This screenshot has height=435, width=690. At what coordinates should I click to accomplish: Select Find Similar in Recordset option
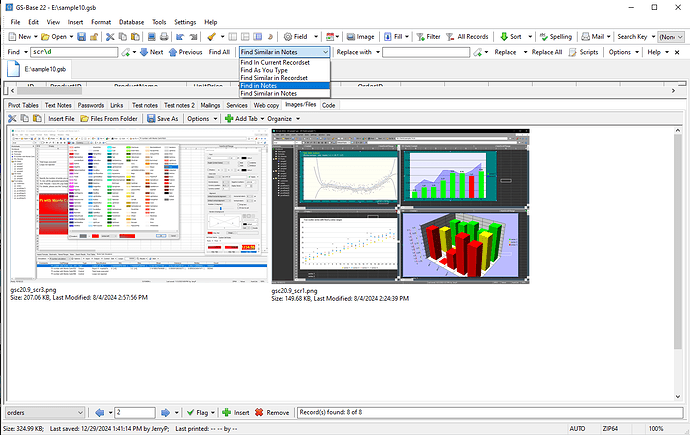(x=285, y=78)
